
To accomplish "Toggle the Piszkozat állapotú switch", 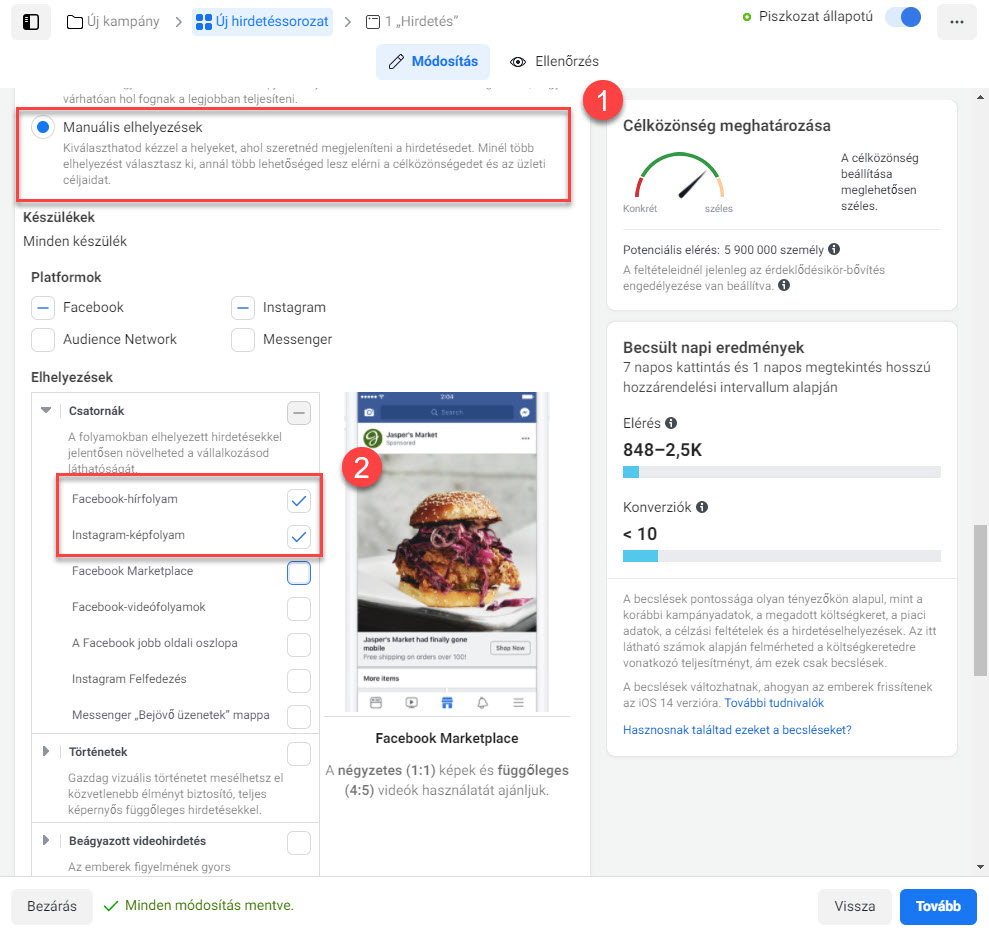I will point(903,17).
